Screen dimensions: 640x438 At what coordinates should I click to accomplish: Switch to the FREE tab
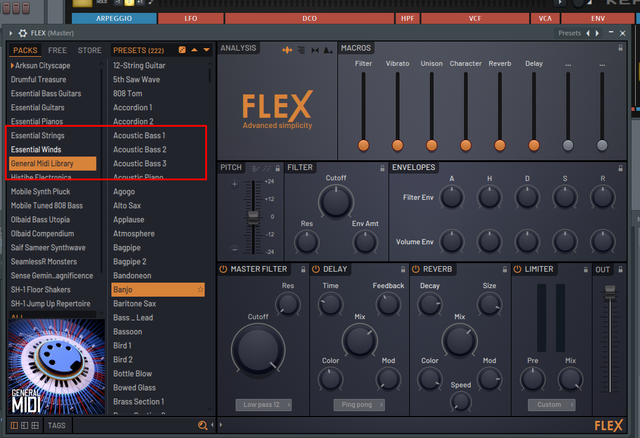coord(57,50)
